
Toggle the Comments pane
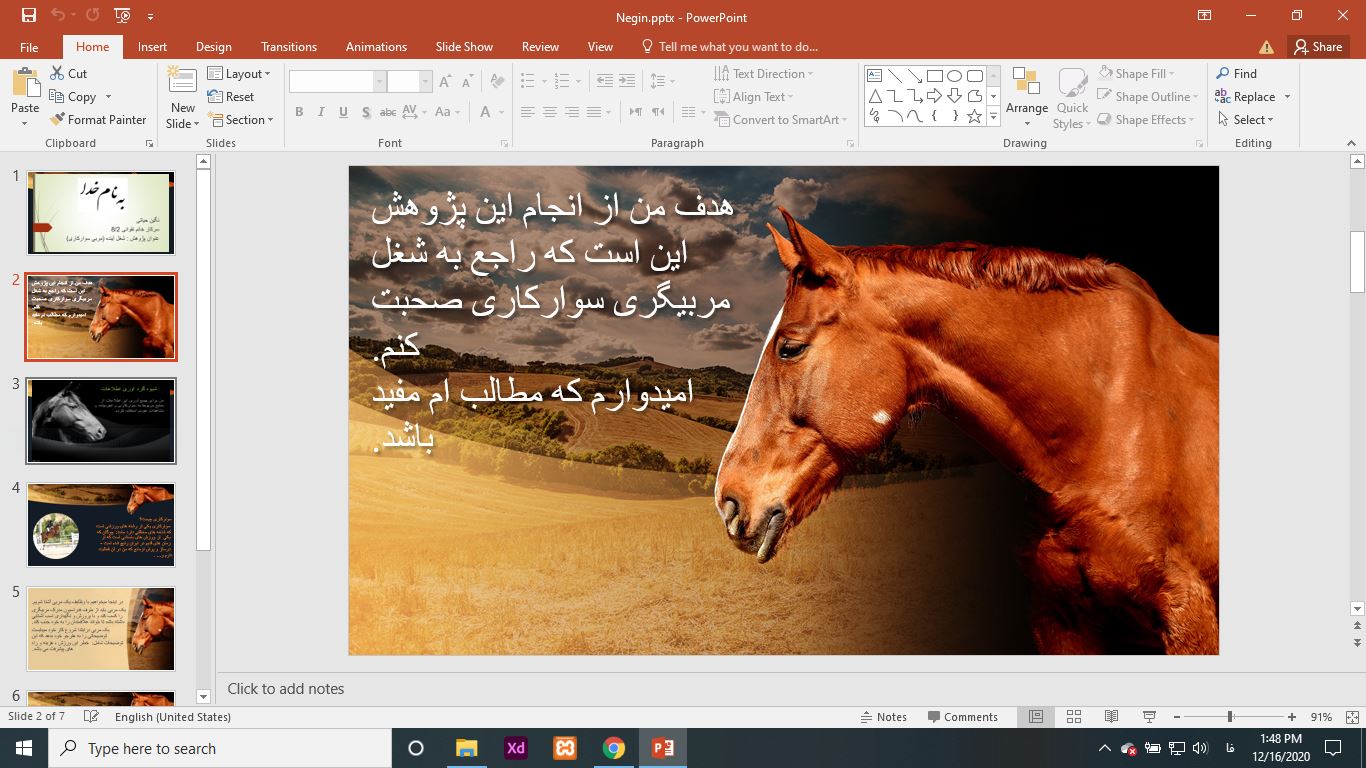(962, 717)
